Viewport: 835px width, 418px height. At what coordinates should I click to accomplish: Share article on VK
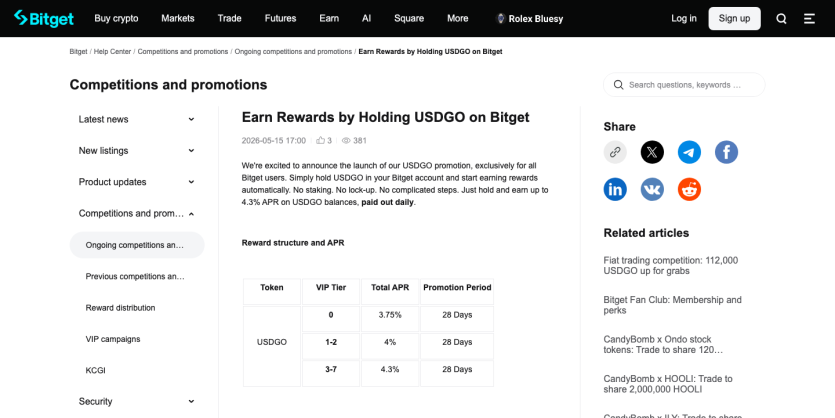652,189
